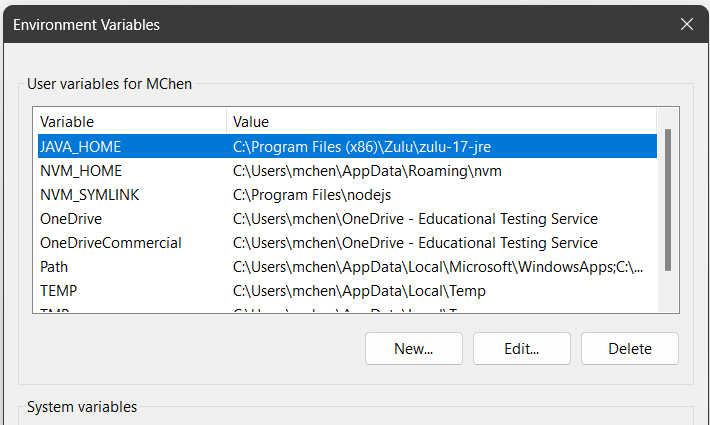Image resolution: width=710 pixels, height=425 pixels.
Task: Select the JAVA_HOME variable row
Action: pos(80,147)
